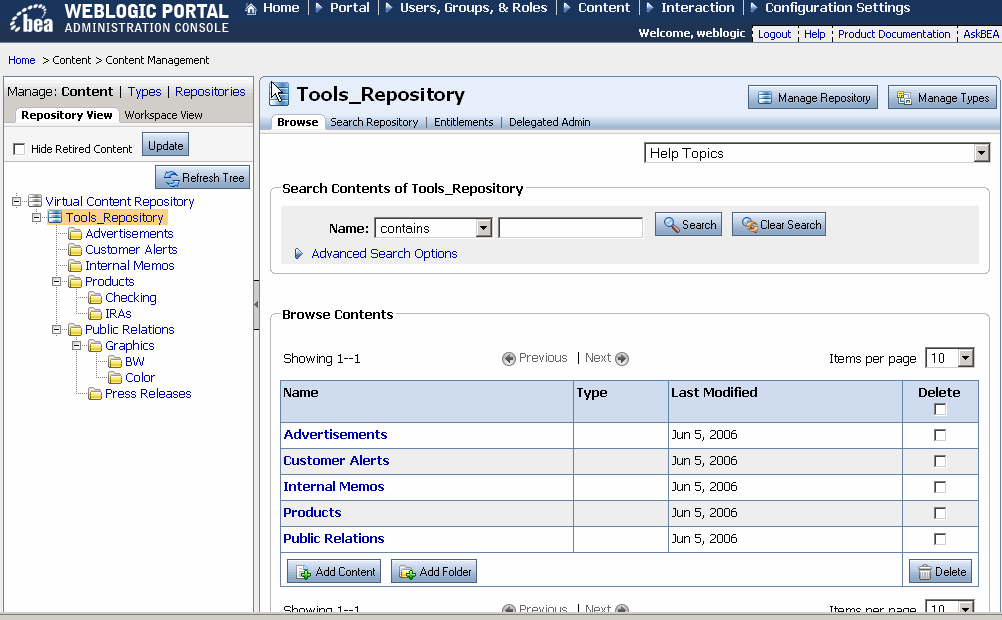This screenshot has height=620, width=1002.
Task: Check delete box for Internal Memos row
Action: tap(940, 487)
